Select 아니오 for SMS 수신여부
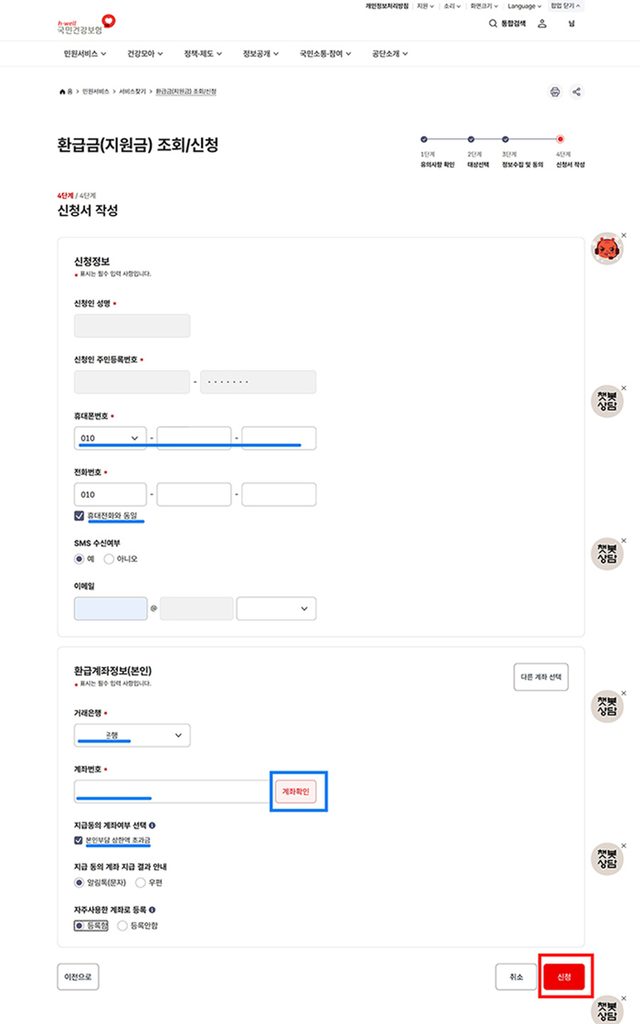The height and width of the screenshot is (1024, 640). point(108,559)
